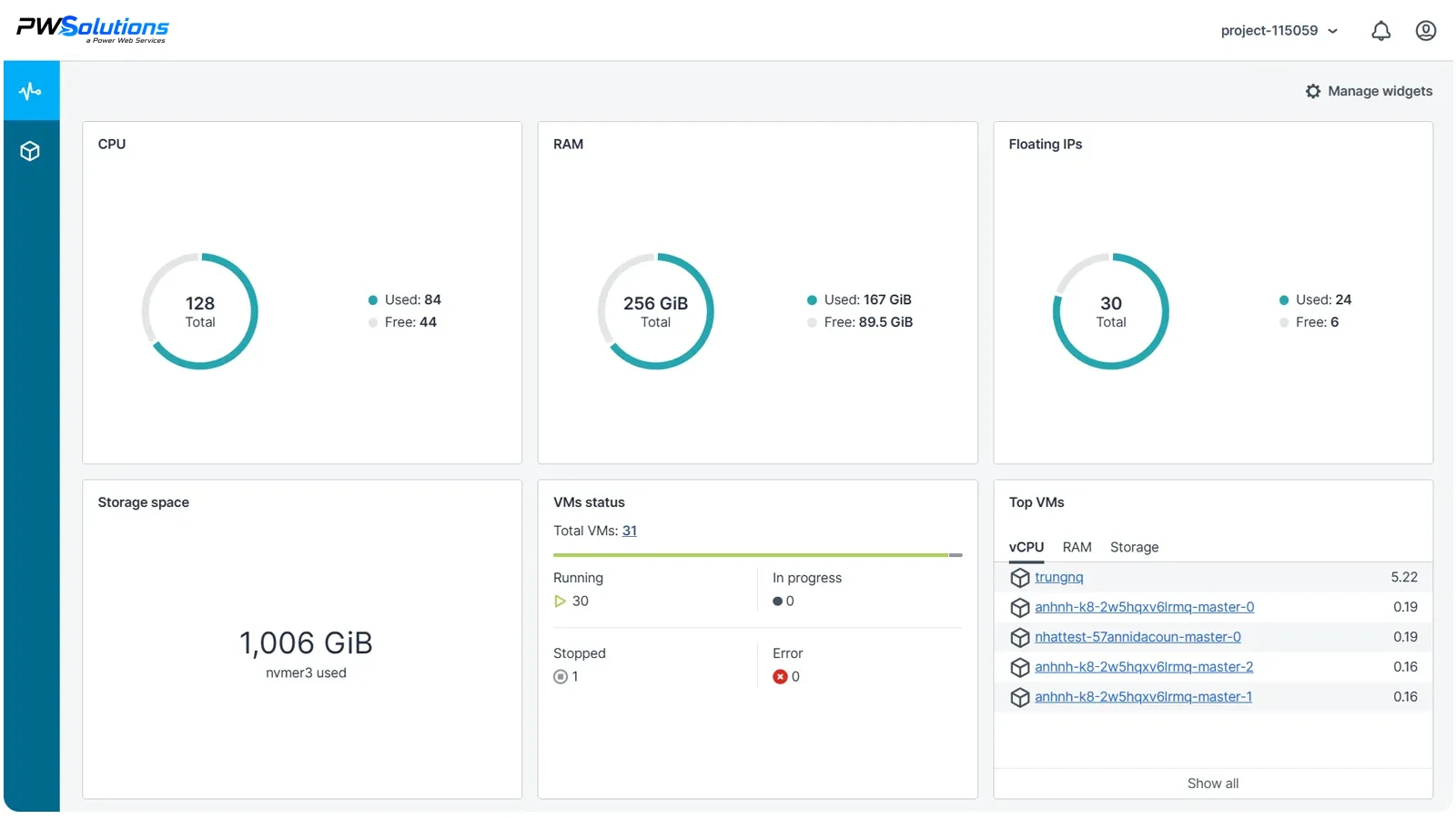Viewport: 1456px width, 819px height.
Task: Click the cube icon beside nhattest-57annidacoun-master-0
Action: (1020, 638)
